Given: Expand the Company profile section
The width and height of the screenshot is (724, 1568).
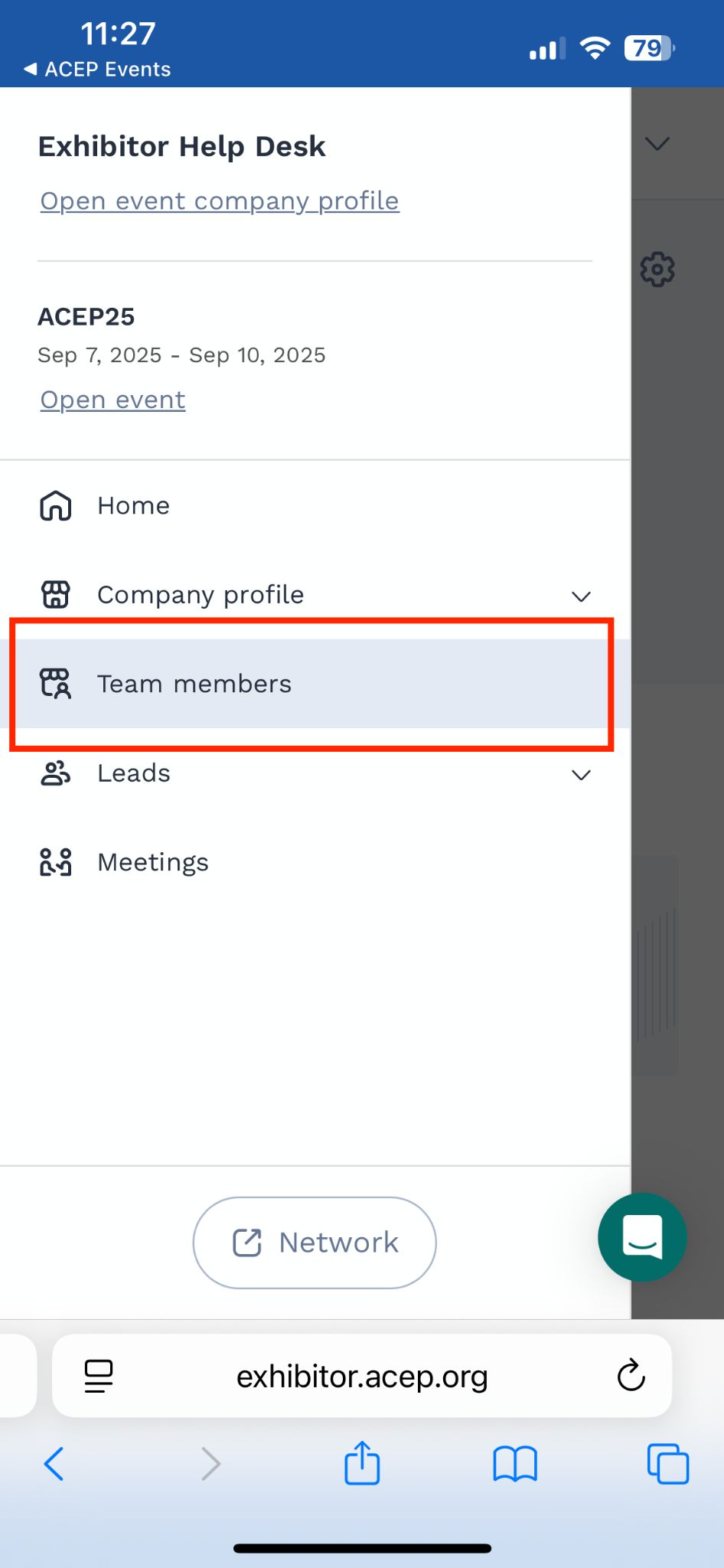Looking at the screenshot, I should (581, 596).
